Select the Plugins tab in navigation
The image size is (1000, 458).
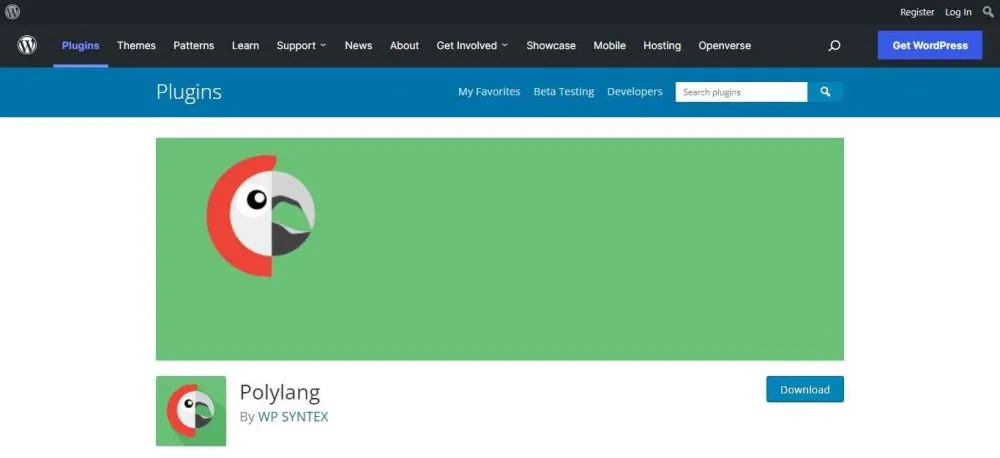click(80, 46)
